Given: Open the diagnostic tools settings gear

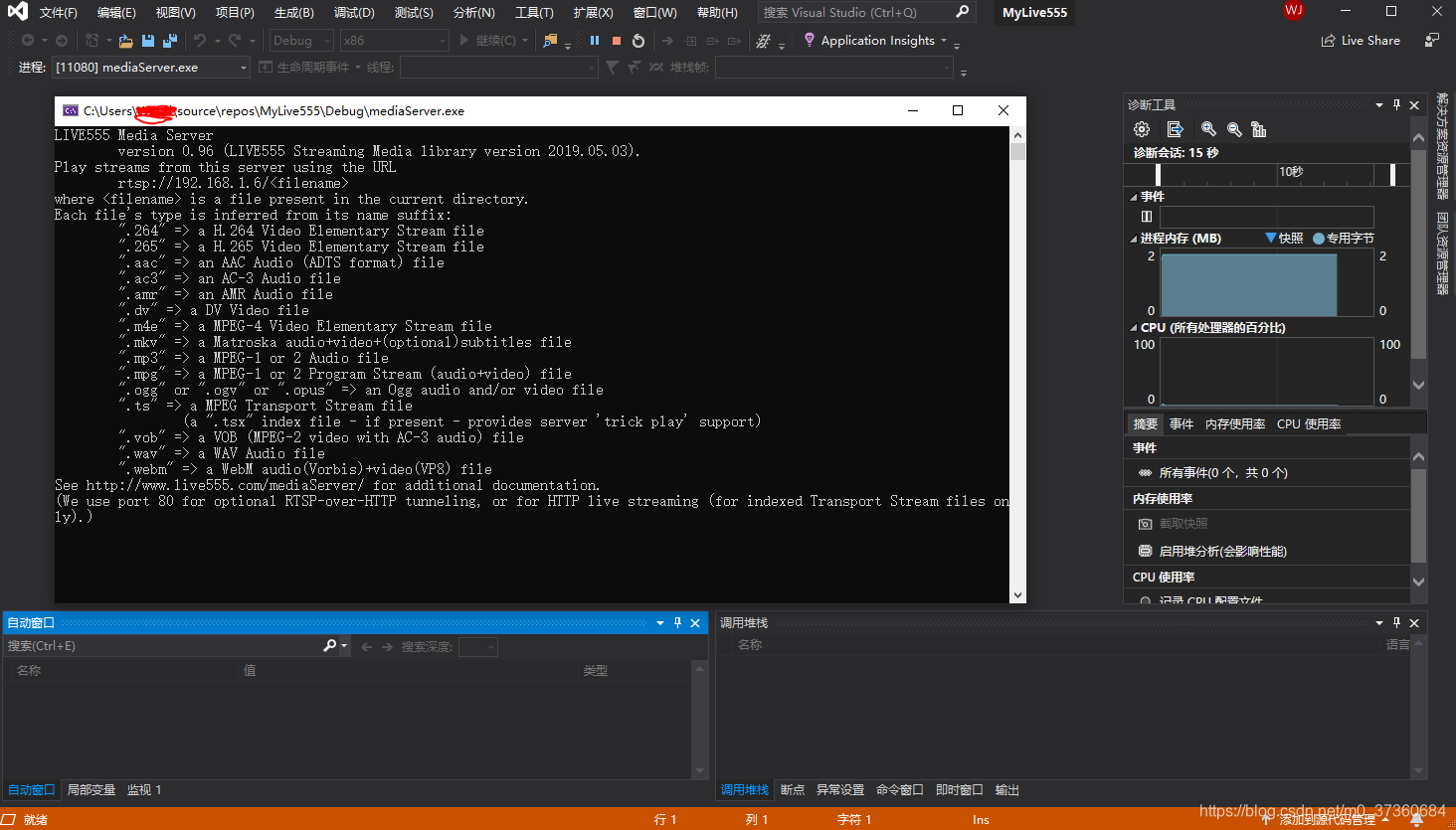Looking at the screenshot, I should (x=1142, y=129).
